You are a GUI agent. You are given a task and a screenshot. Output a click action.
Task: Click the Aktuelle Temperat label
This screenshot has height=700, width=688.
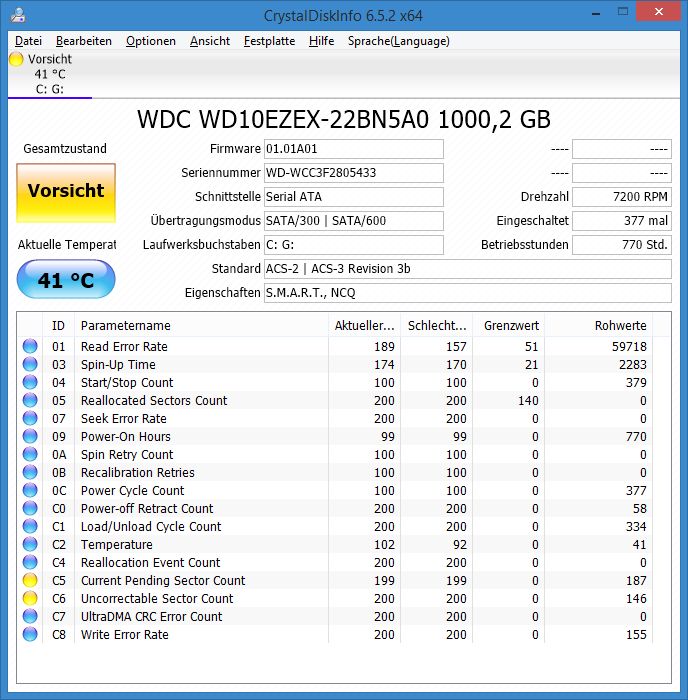tap(67, 245)
